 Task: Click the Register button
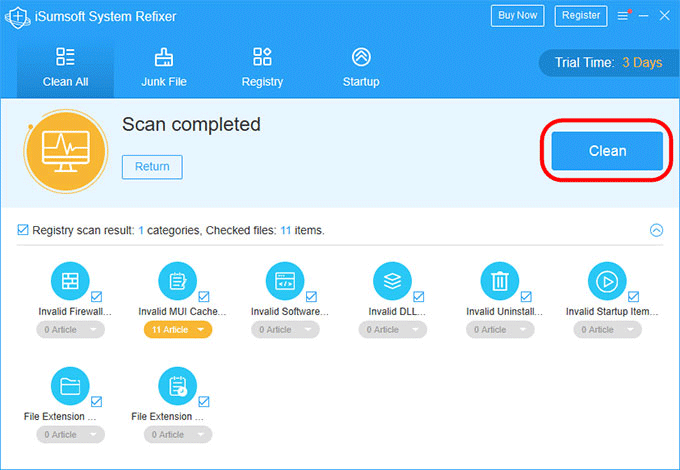(x=581, y=16)
